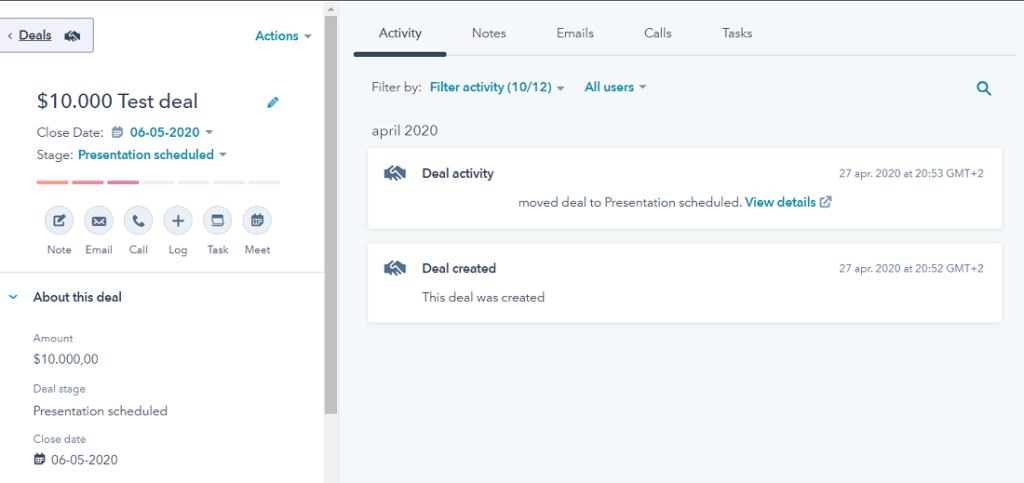Open the Actions dropdown menu
This screenshot has width=1024, height=483.
pyautogui.click(x=283, y=36)
